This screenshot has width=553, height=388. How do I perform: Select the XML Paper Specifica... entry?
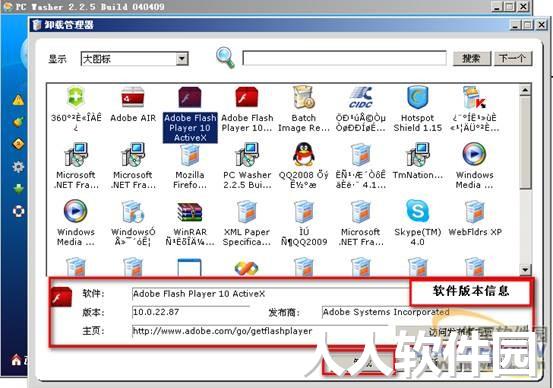(247, 224)
